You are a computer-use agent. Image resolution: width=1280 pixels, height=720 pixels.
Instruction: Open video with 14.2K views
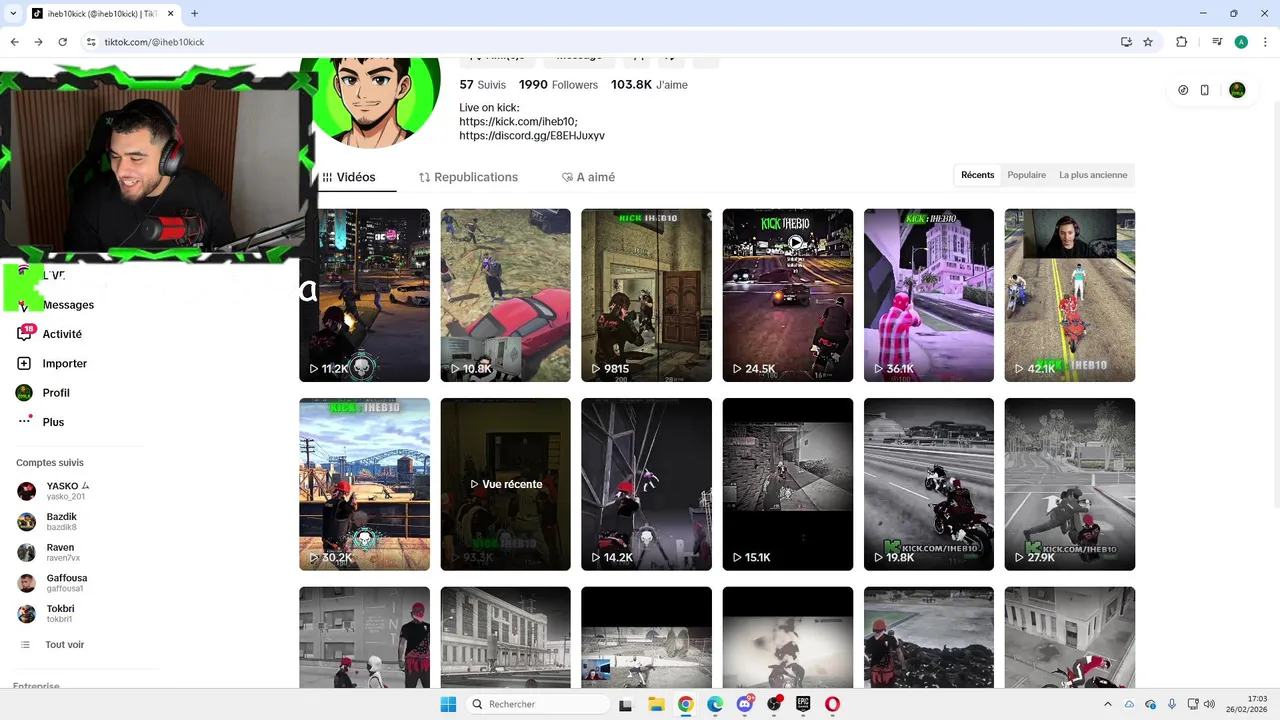[x=646, y=484]
